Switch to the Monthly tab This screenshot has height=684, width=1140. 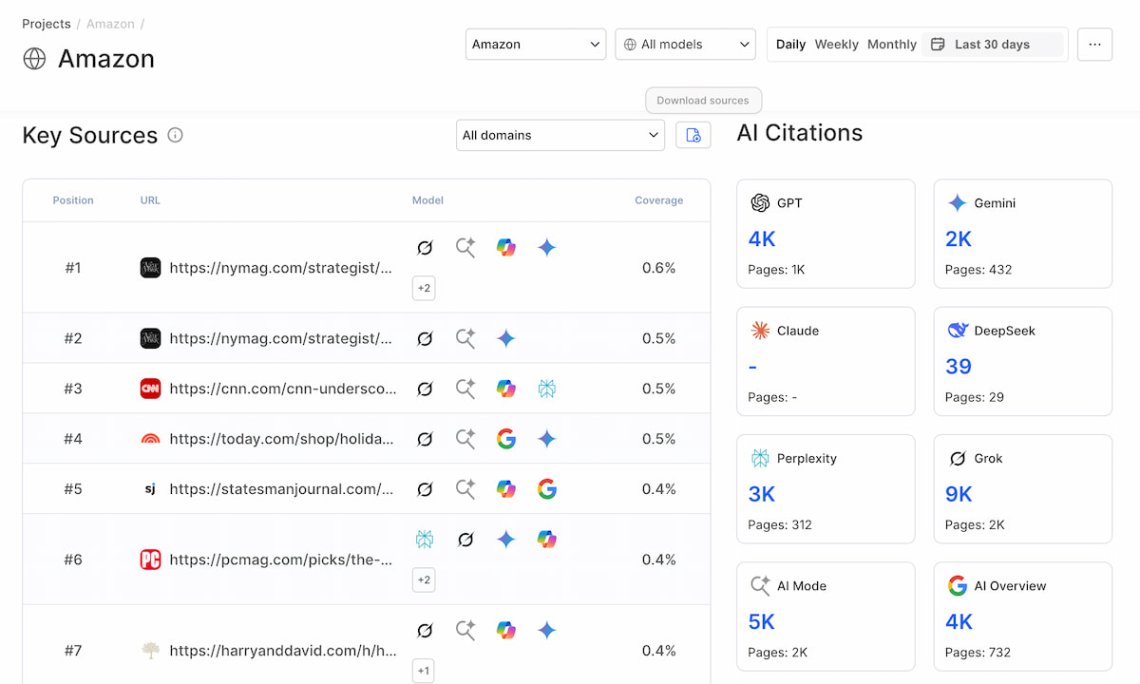pyautogui.click(x=891, y=44)
